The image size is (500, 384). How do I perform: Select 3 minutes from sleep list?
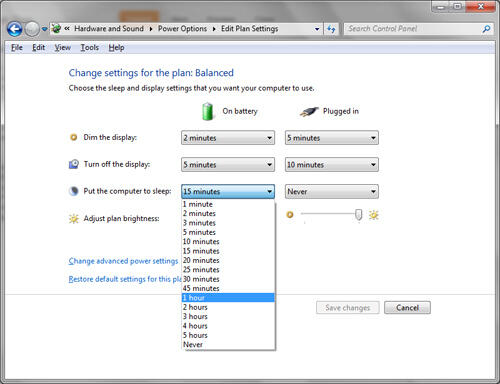(228, 223)
